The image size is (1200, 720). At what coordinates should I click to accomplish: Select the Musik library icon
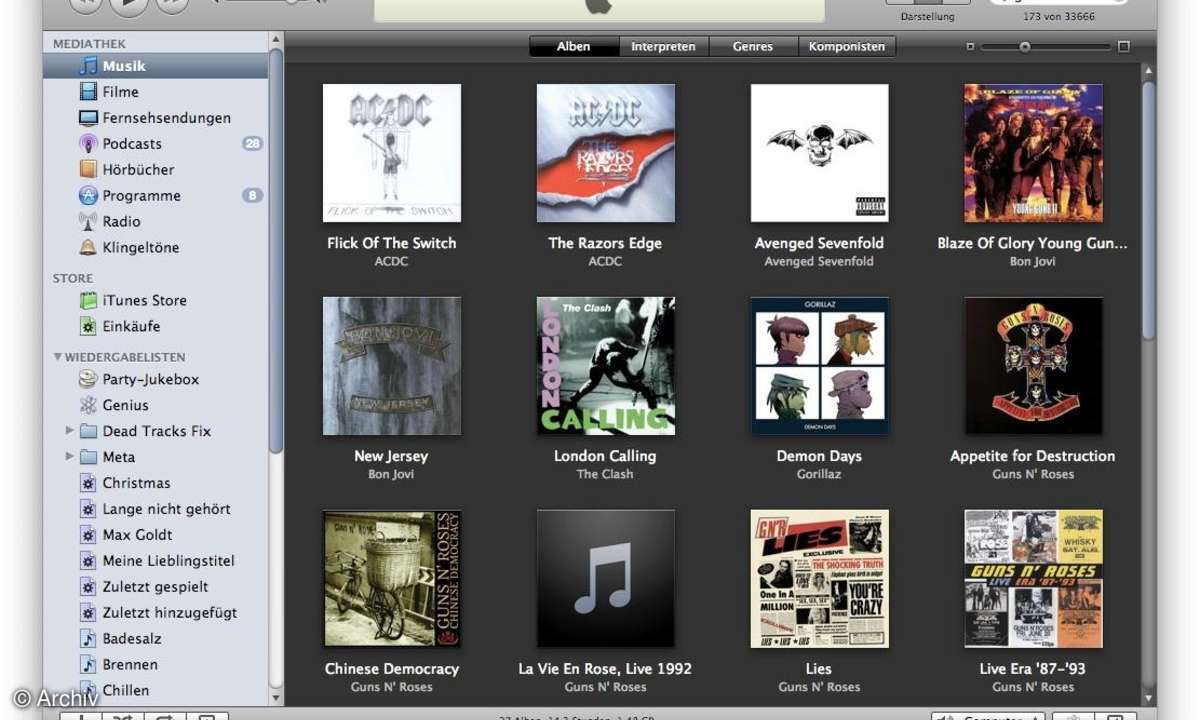click(x=88, y=66)
